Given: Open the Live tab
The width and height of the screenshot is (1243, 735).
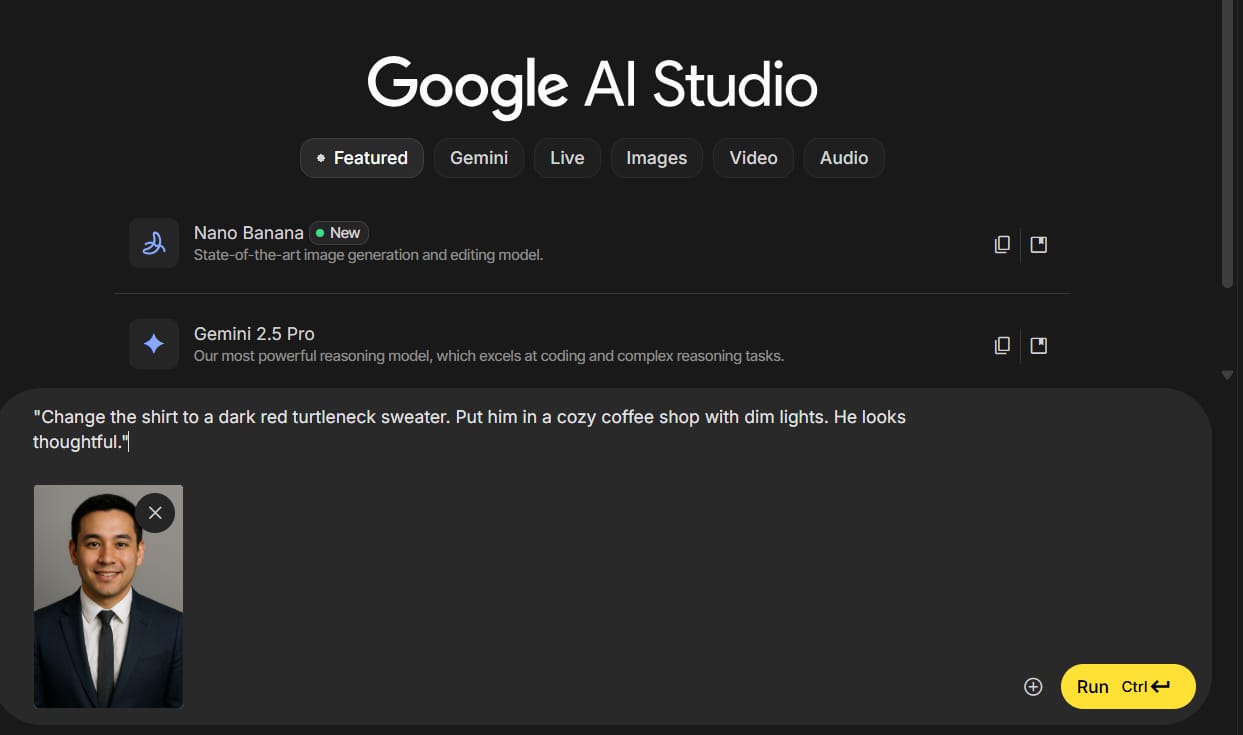Looking at the screenshot, I should (x=567, y=158).
